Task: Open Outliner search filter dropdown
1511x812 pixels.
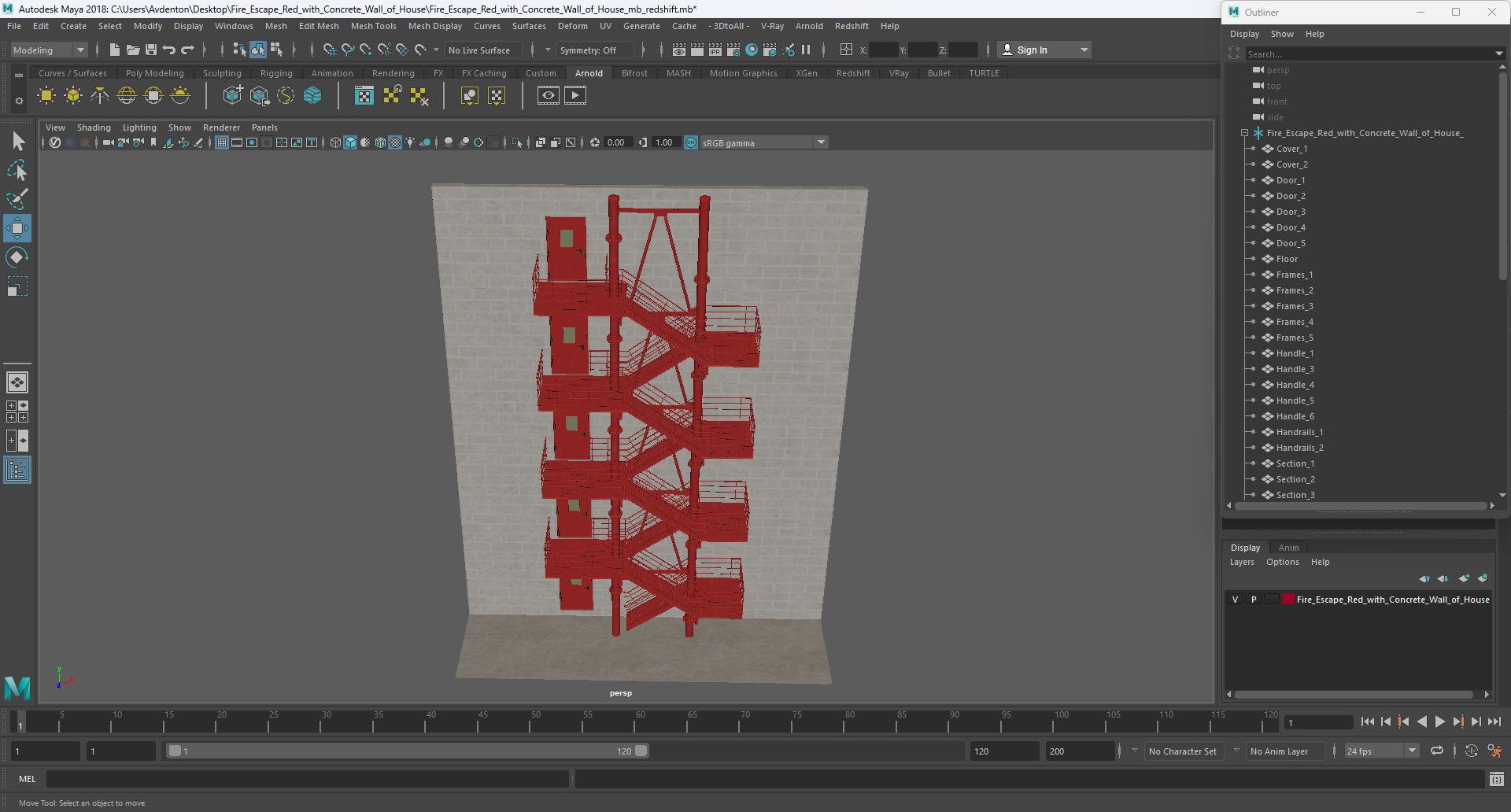Action: click(1498, 54)
